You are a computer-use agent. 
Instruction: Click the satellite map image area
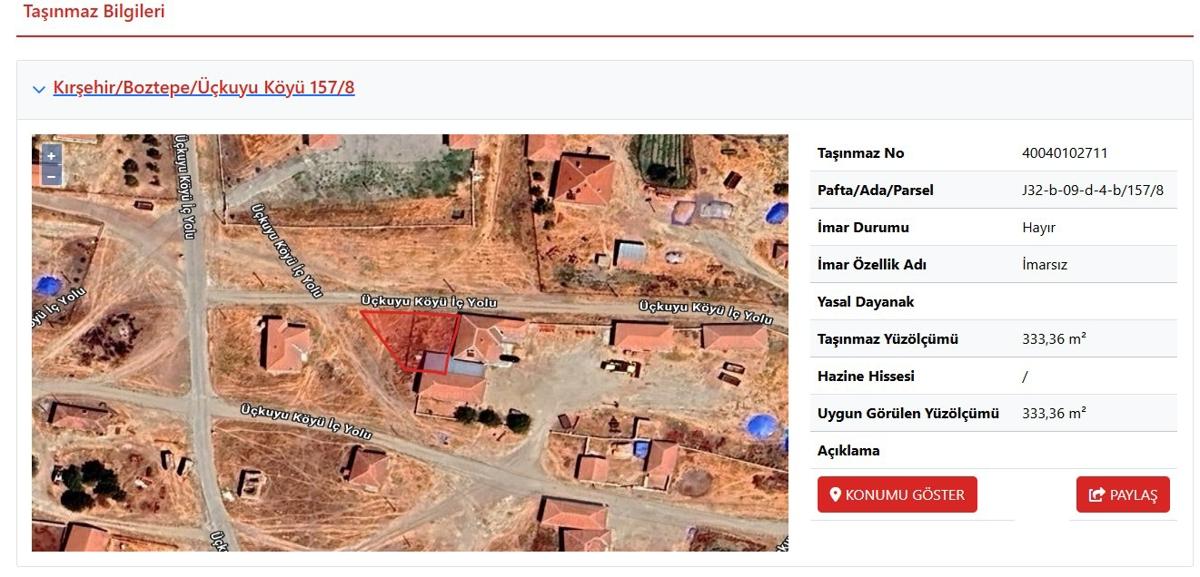(x=410, y=343)
